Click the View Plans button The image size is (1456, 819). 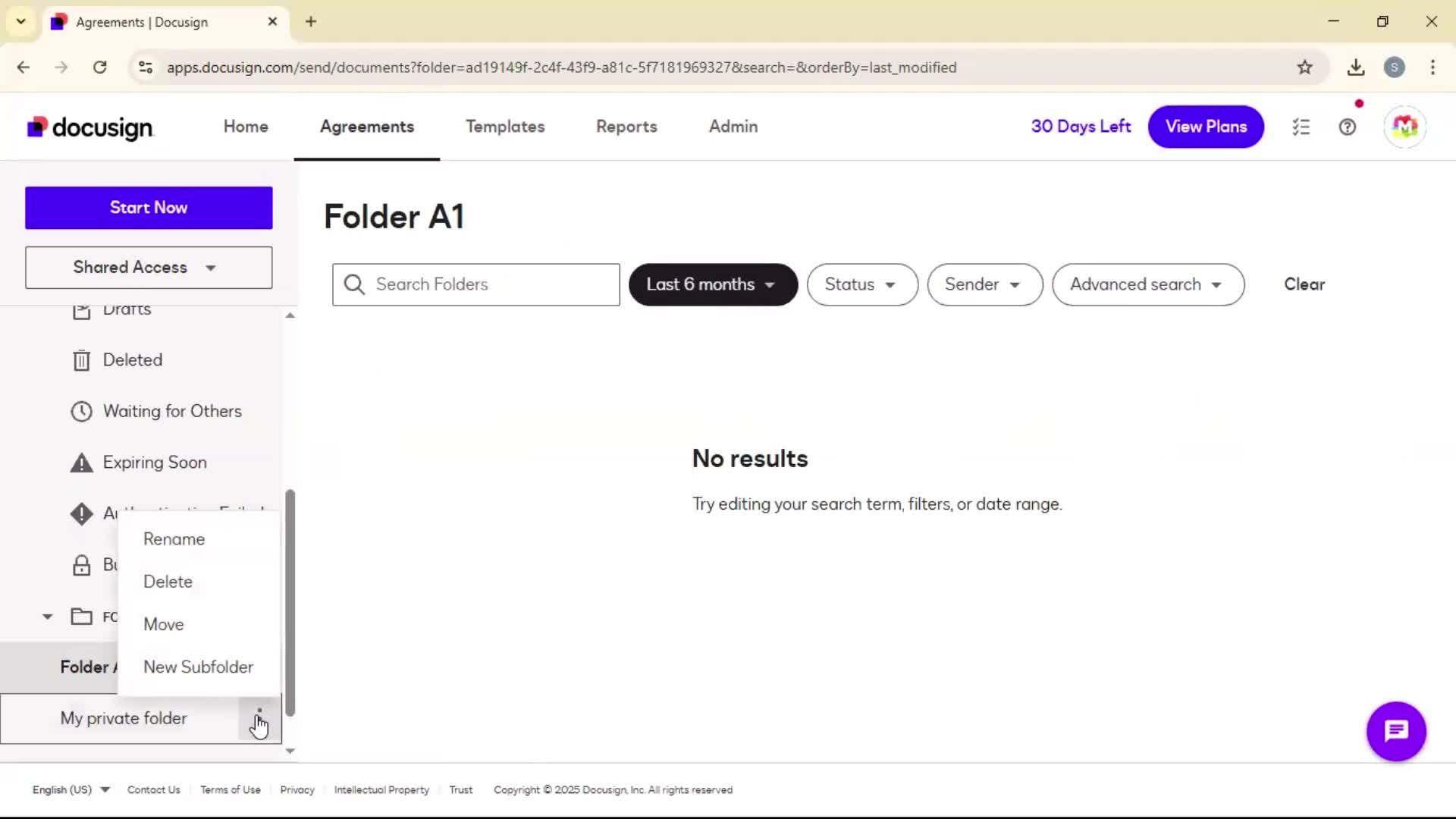[1206, 127]
